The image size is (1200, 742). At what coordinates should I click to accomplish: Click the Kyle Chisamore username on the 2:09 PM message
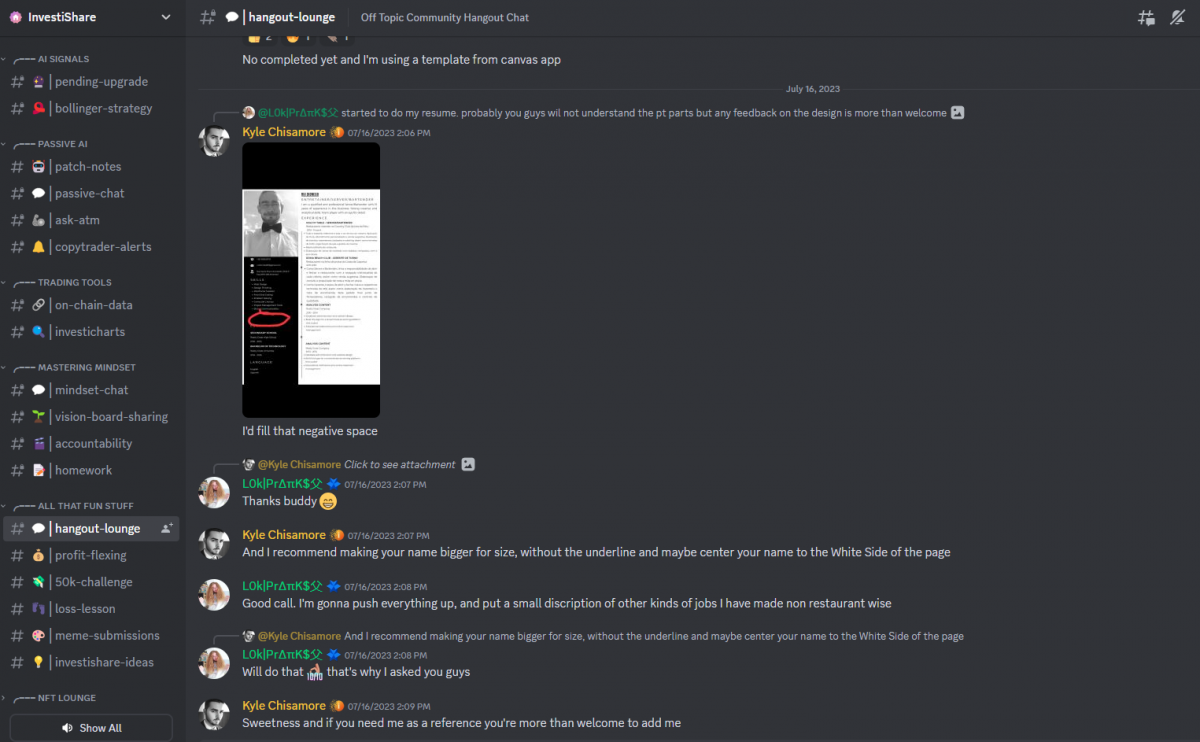click(284, 705)
